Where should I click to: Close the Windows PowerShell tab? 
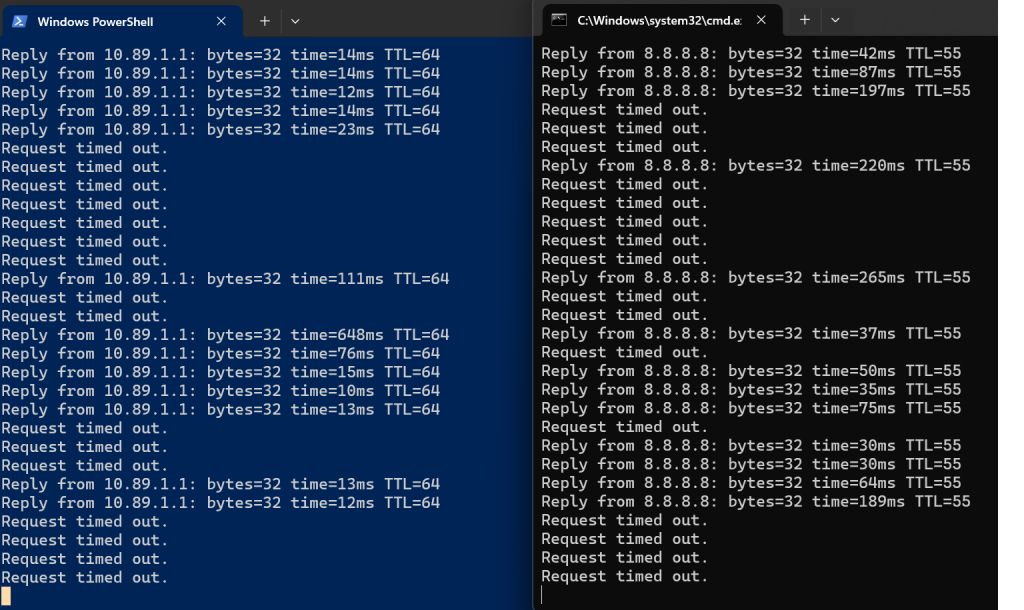point(221,21)
